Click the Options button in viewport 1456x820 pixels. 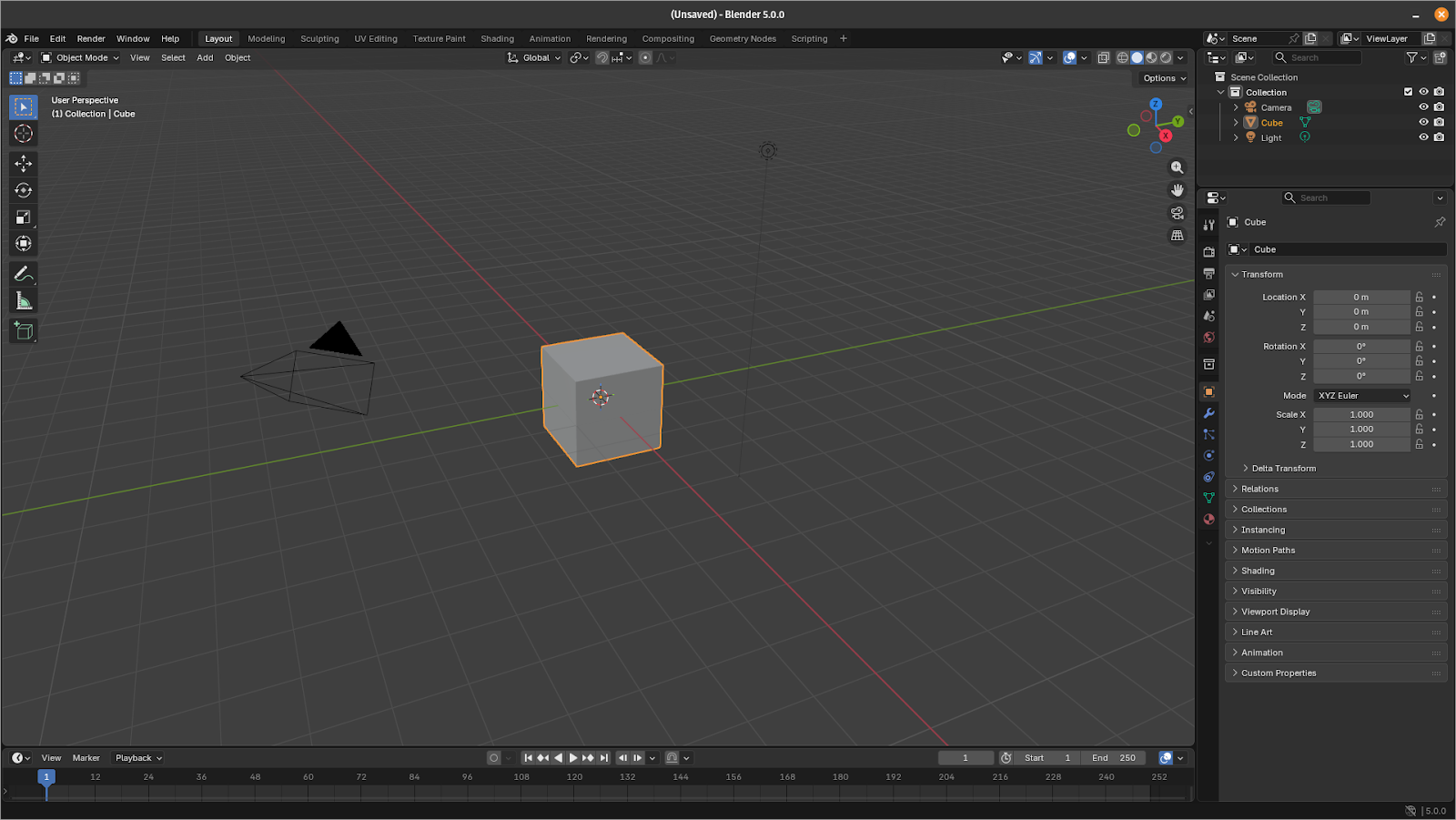1164,78
